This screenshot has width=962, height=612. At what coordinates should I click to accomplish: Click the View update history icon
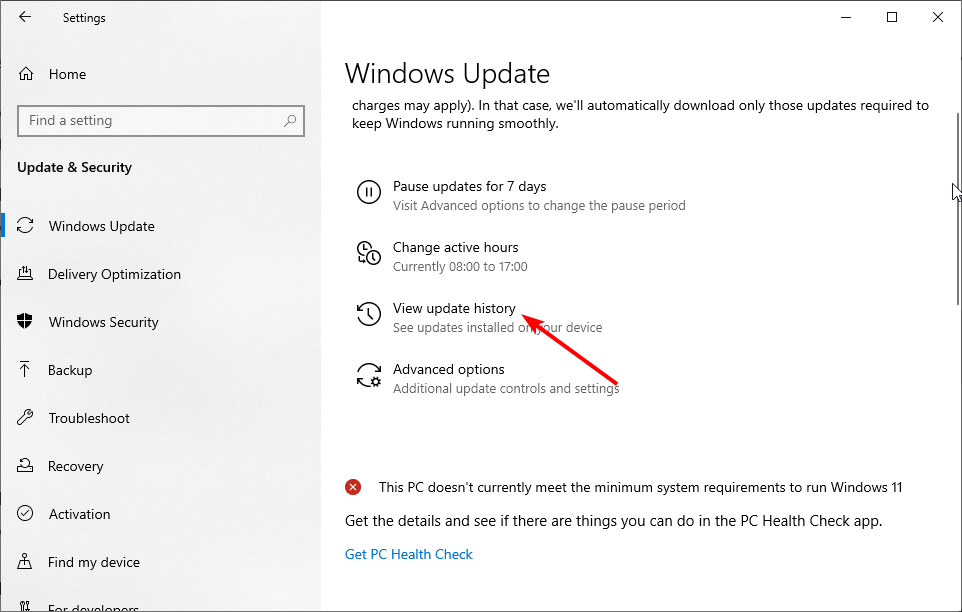click(x=369, y=314)
